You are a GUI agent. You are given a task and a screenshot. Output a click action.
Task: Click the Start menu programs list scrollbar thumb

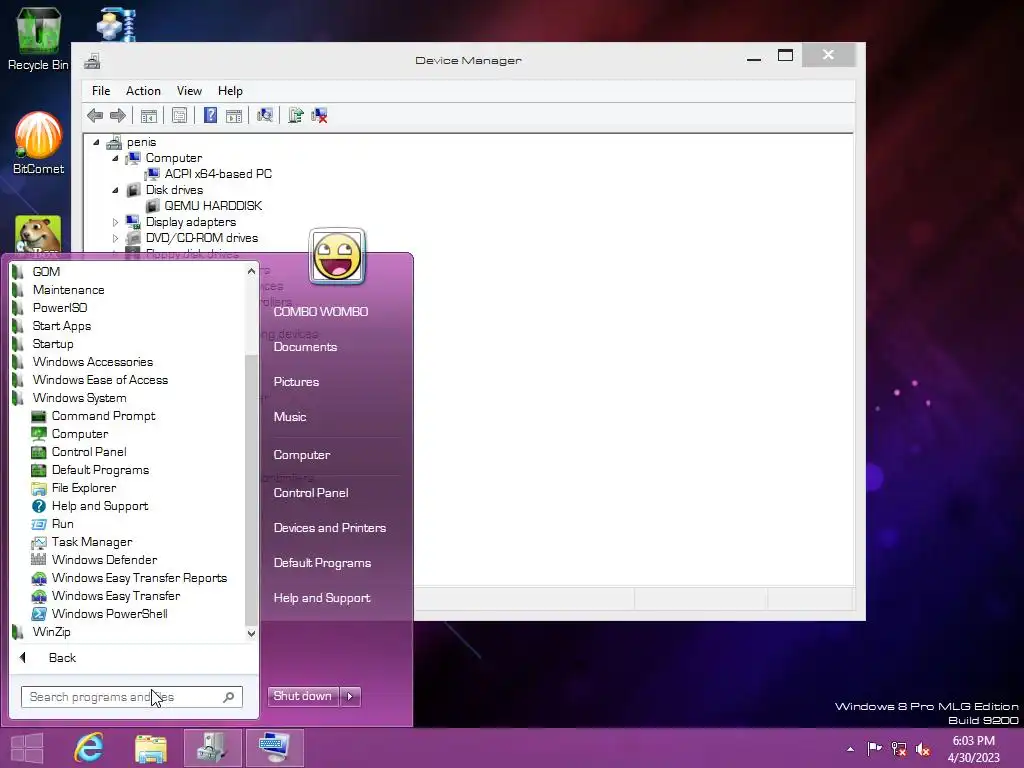[x=251, y=490]
